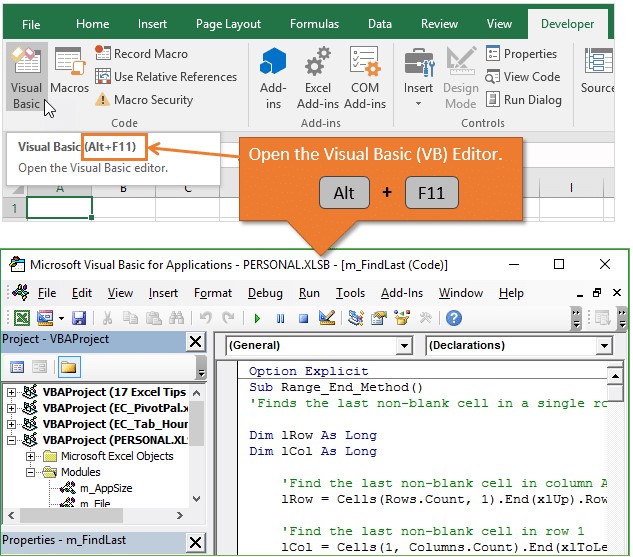
Task: Open Excel Add-ins manager
Action: pyautogui.click(x=318, y=78)
